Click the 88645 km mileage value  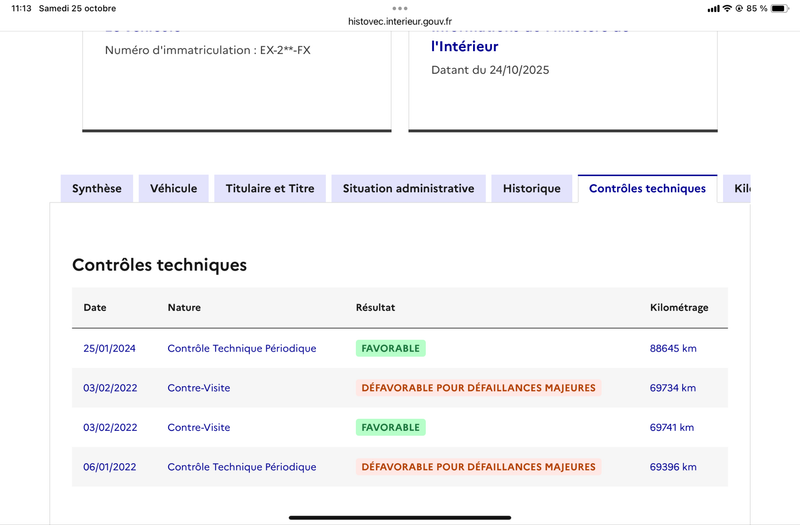673,348
